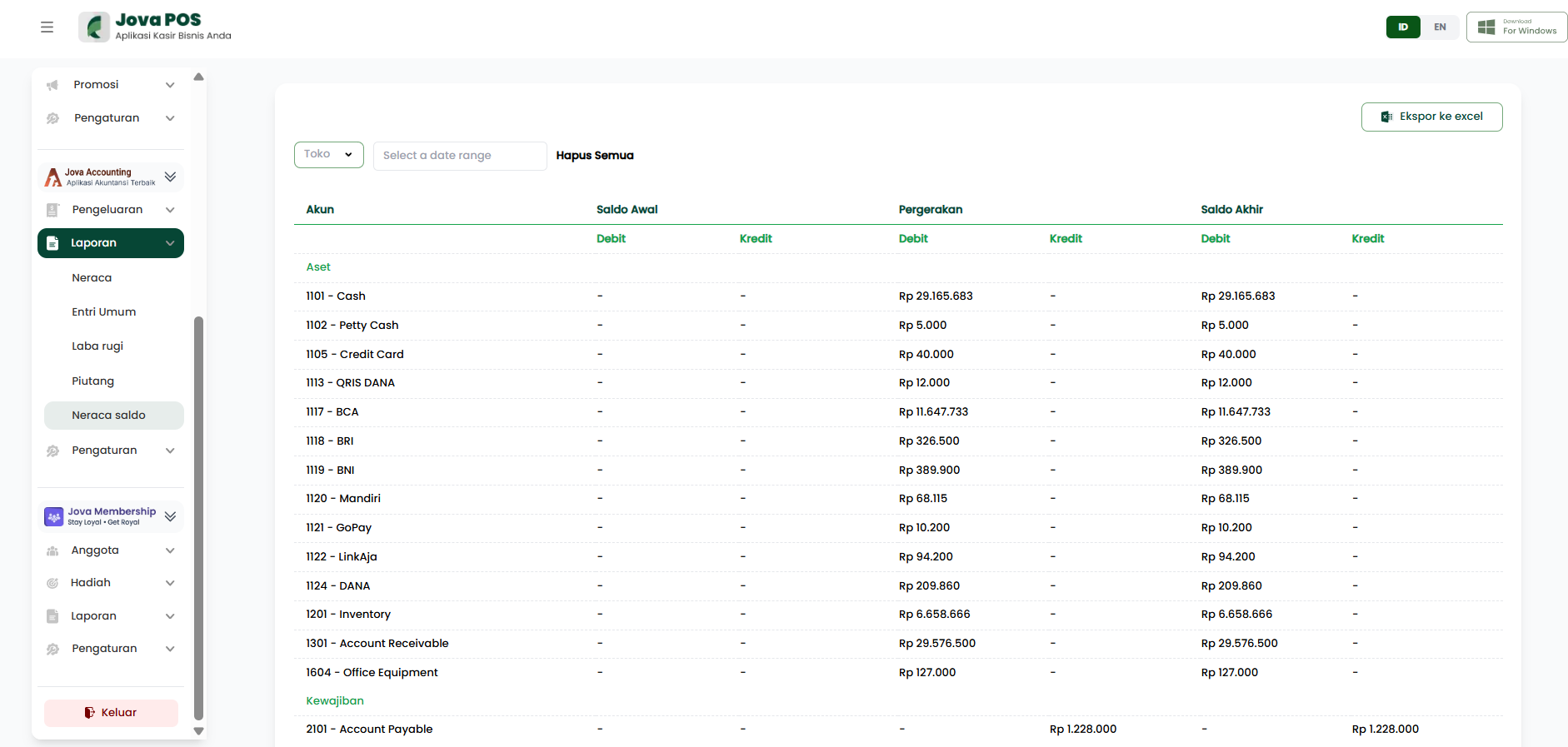Click the Windows download icon

coord(1486,27)
